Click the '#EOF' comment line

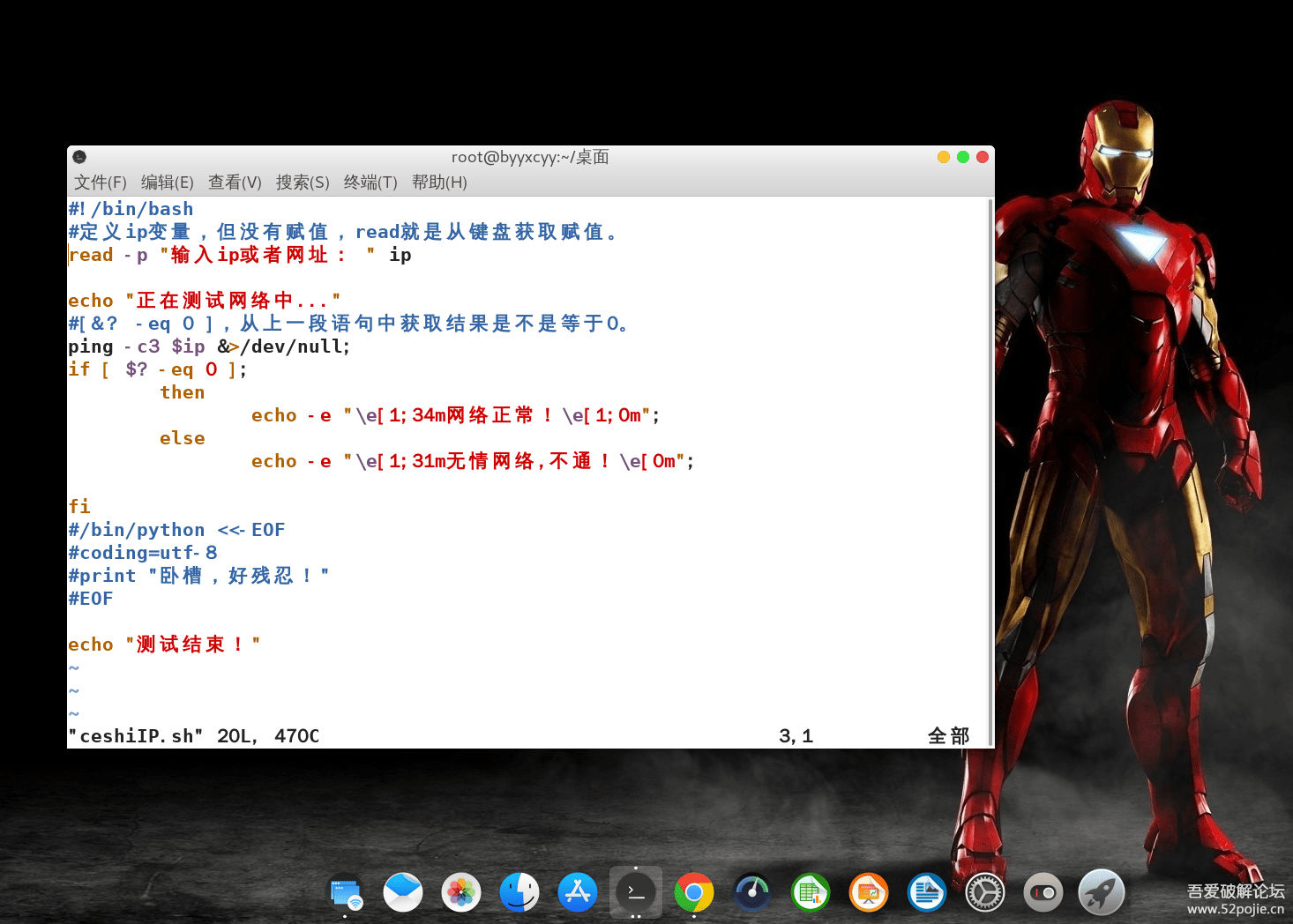pyautogui.click(x=91, y=599)
